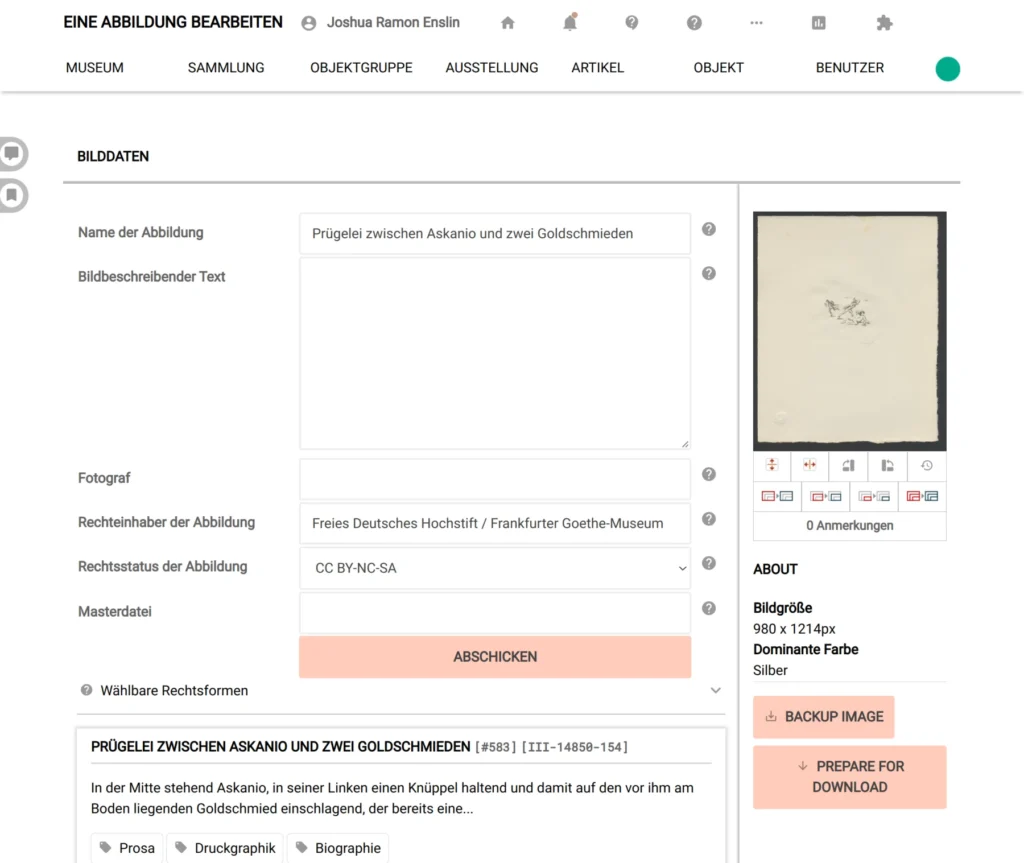This screenshot has width=1024, height=863.
Task: Click the round question mark icon in header
Action: (x=694, y=23)
